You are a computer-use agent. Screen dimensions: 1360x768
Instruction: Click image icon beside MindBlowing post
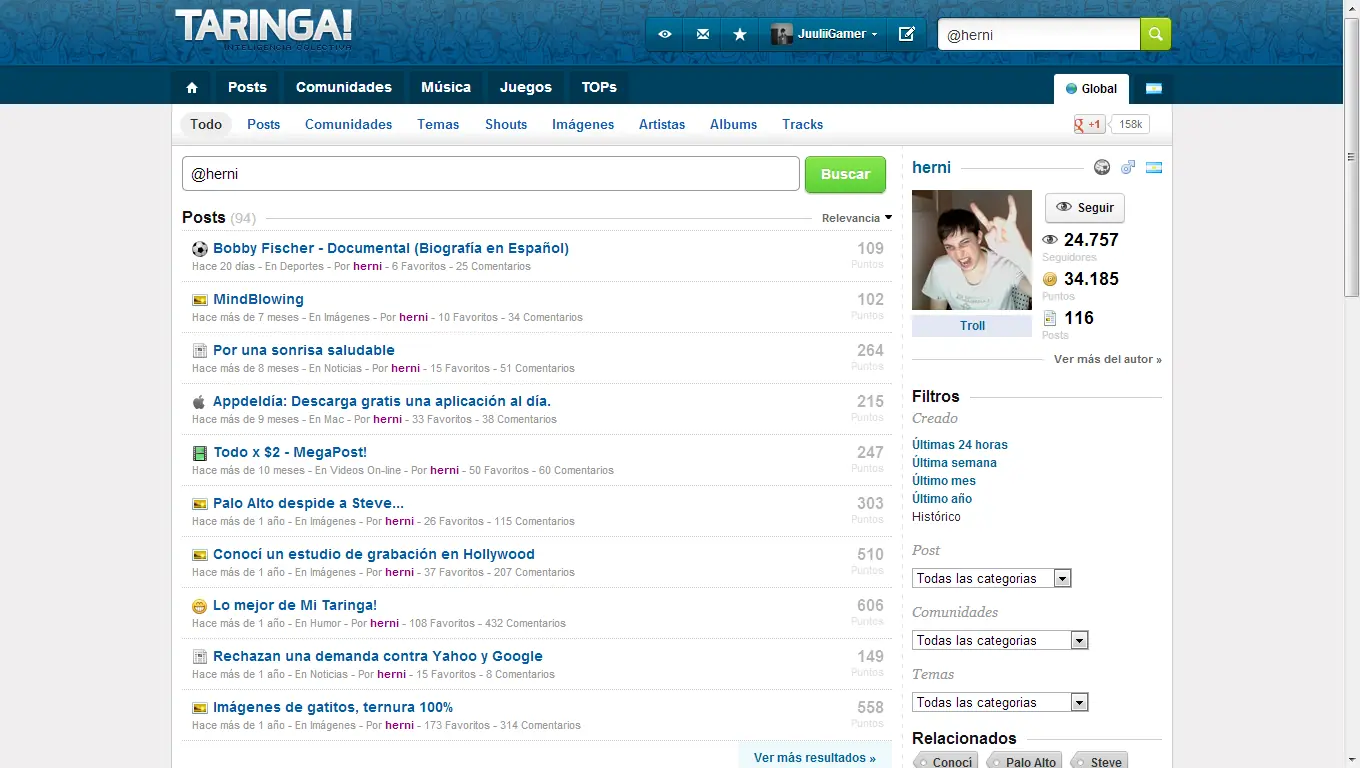tap(200, 300)
